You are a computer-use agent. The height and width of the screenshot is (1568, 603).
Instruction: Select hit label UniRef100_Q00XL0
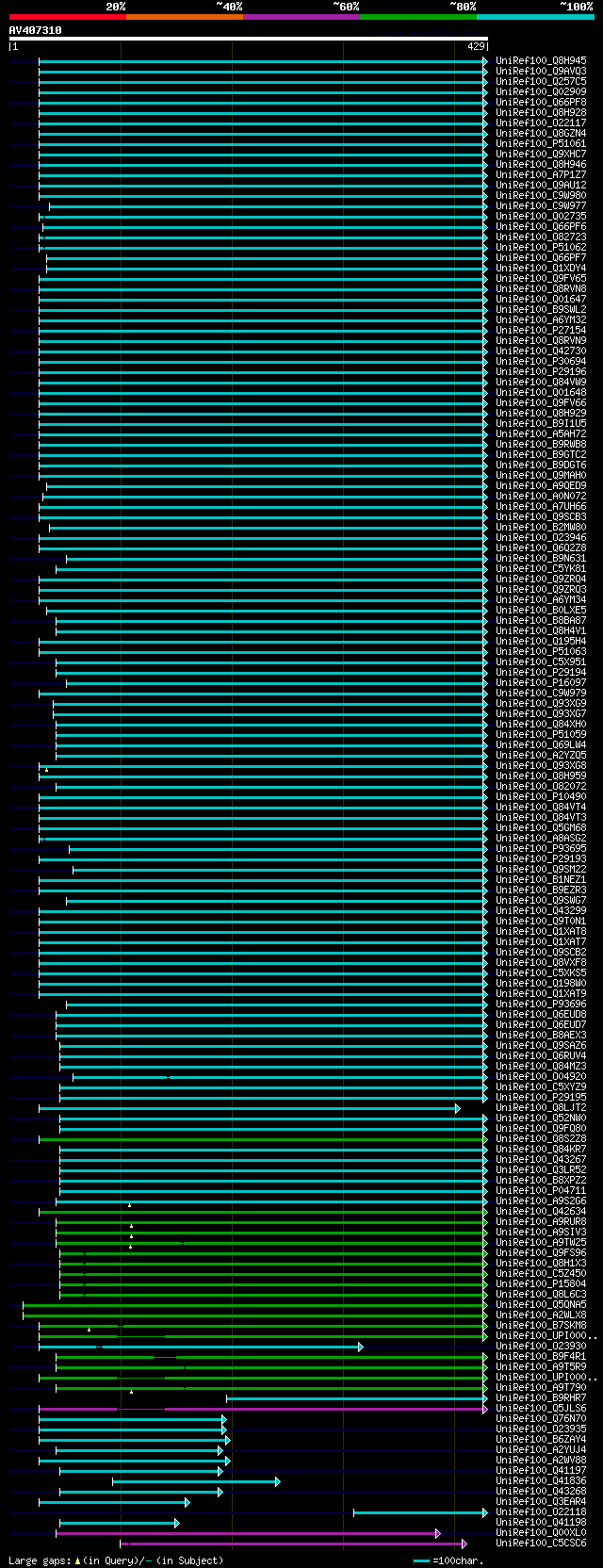541,1532
